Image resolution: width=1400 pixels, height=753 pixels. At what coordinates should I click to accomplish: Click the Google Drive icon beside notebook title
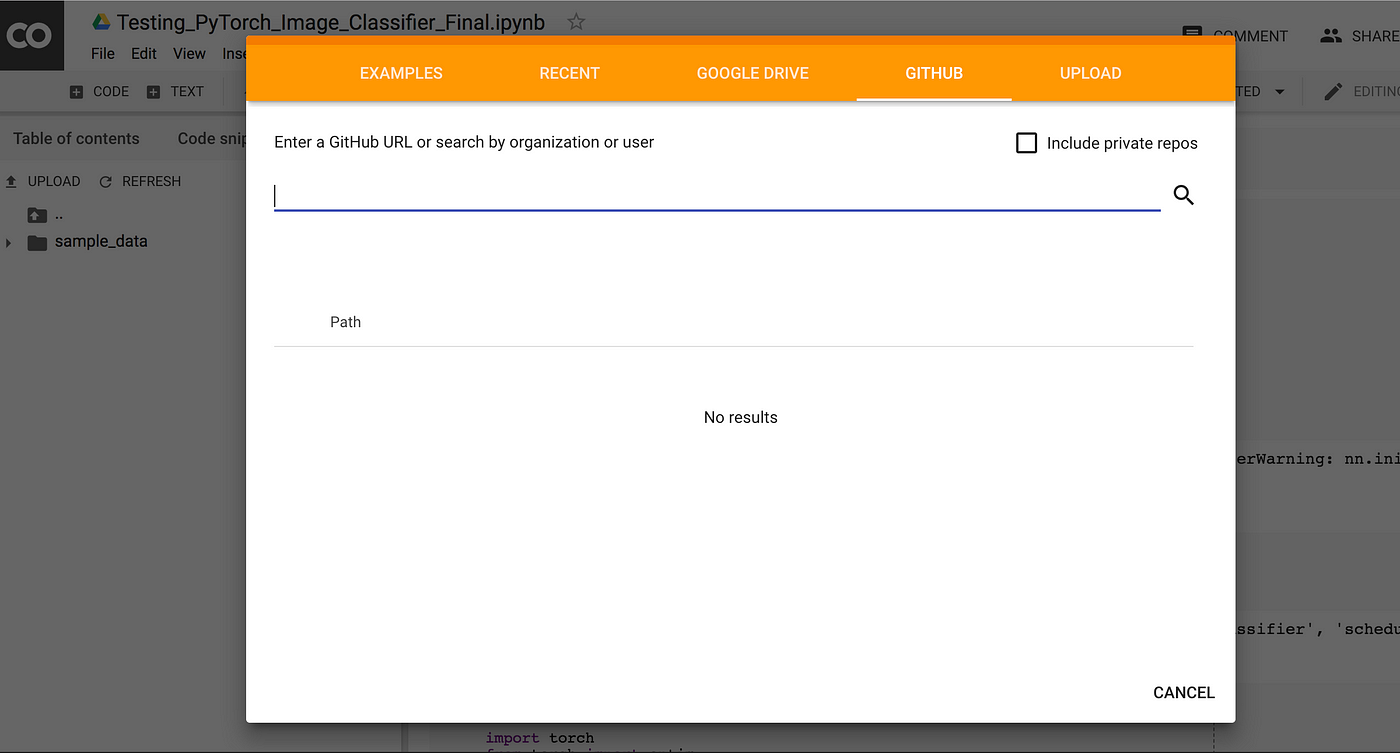101,21
